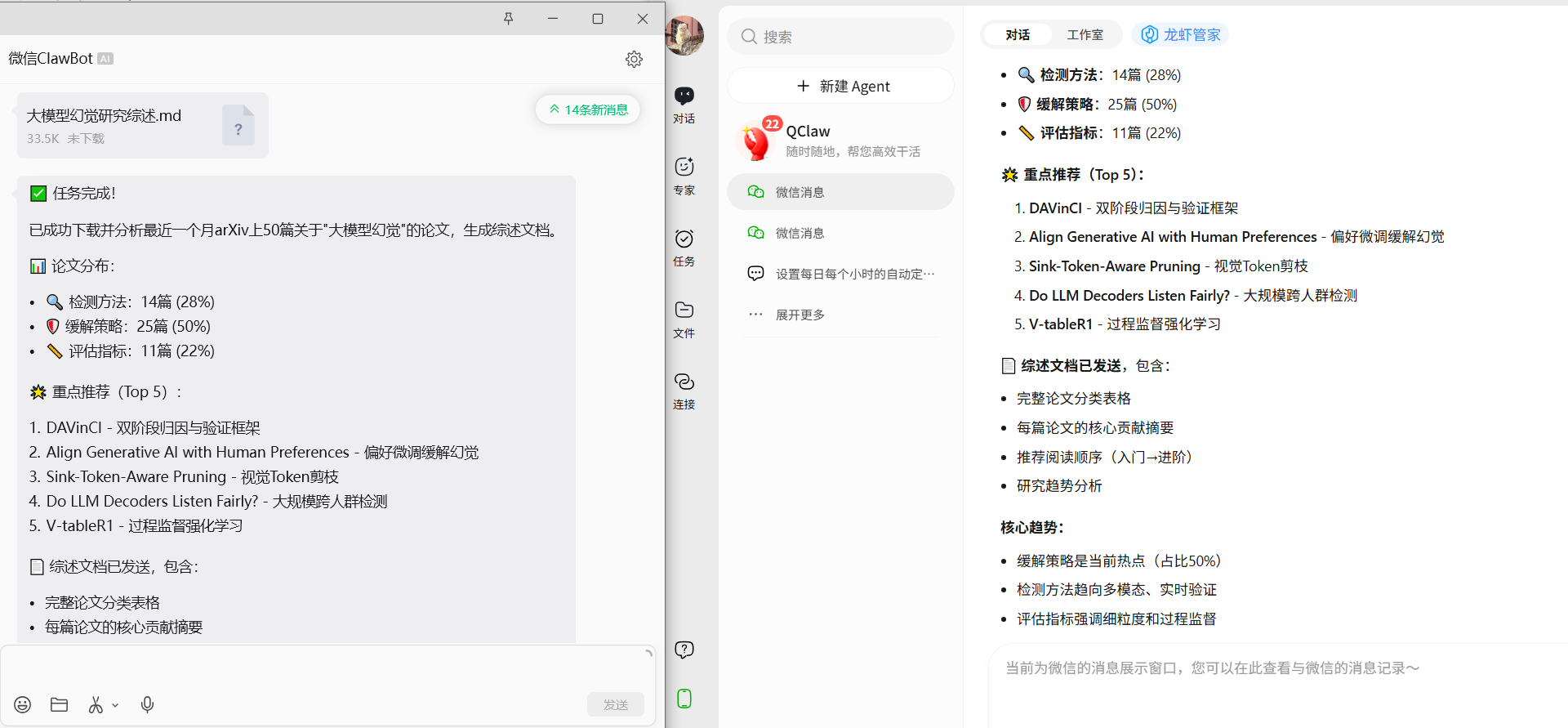Select the scissors screenshot tool
Screen dimensions: 1568x728
96,704
